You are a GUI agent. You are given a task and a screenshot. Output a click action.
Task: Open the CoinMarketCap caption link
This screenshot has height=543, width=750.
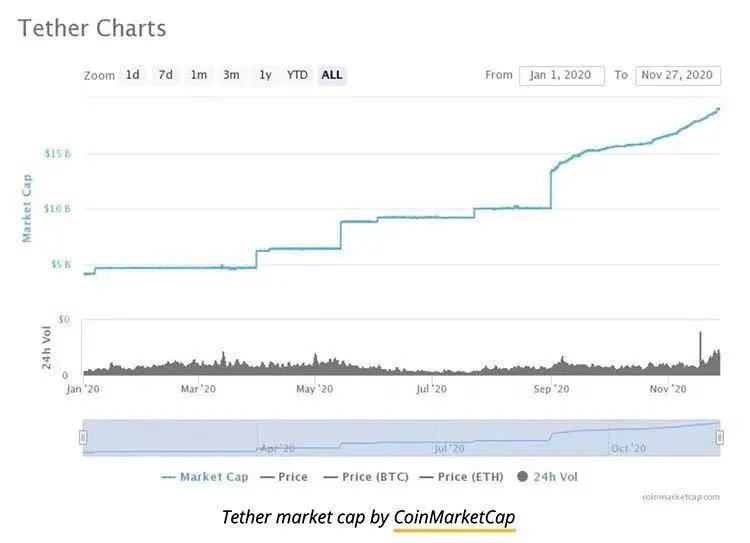454,517
